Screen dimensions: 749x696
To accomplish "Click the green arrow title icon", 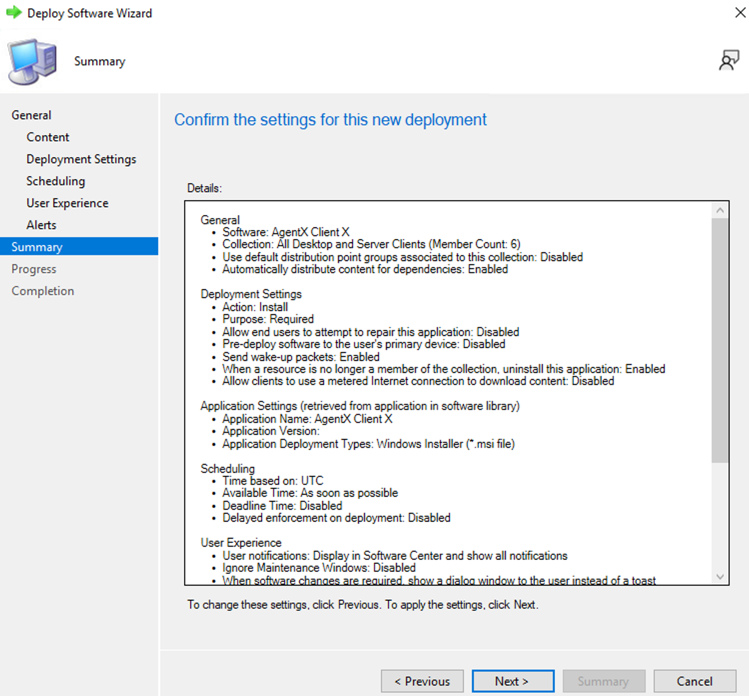I will tap(14, 12).
